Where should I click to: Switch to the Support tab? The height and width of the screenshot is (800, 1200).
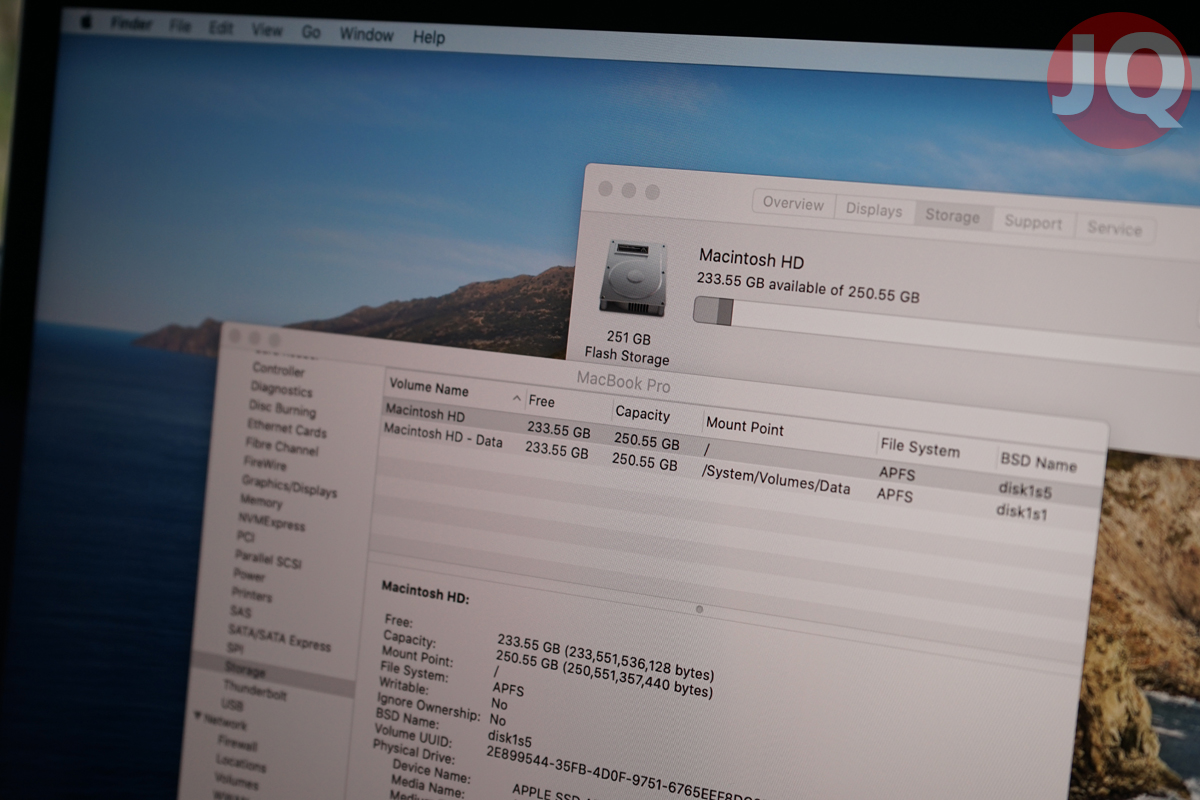(1033, 222)
